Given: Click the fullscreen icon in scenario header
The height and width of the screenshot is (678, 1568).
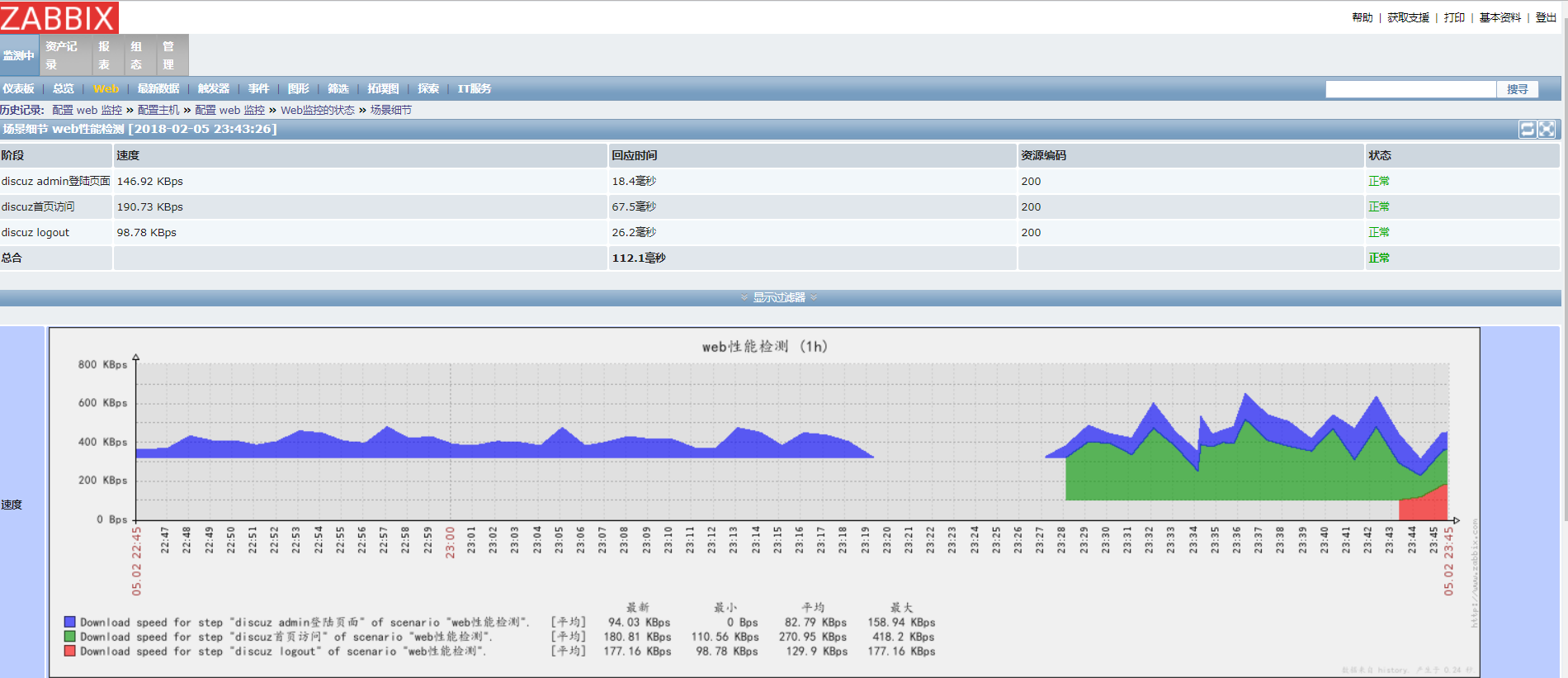Looking at the screenshot, I should [x=1547, y=129].
